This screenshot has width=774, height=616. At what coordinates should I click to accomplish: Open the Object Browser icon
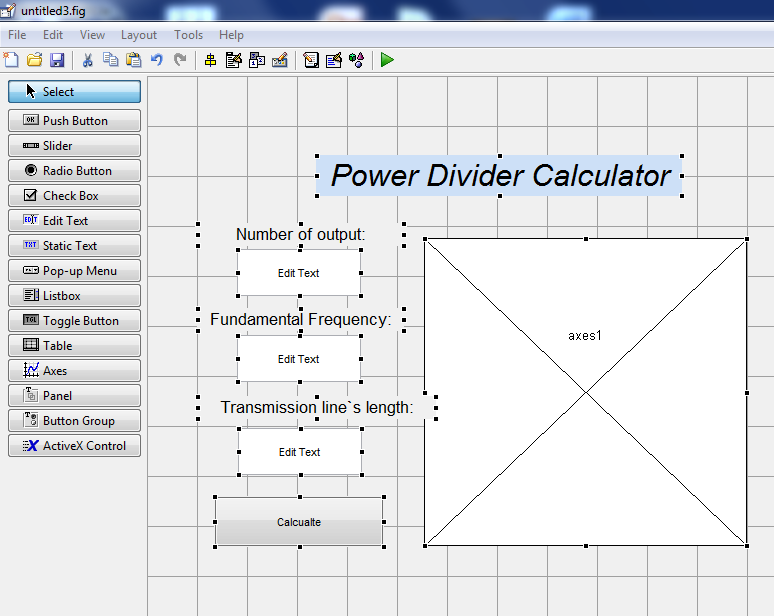(356, 60)
